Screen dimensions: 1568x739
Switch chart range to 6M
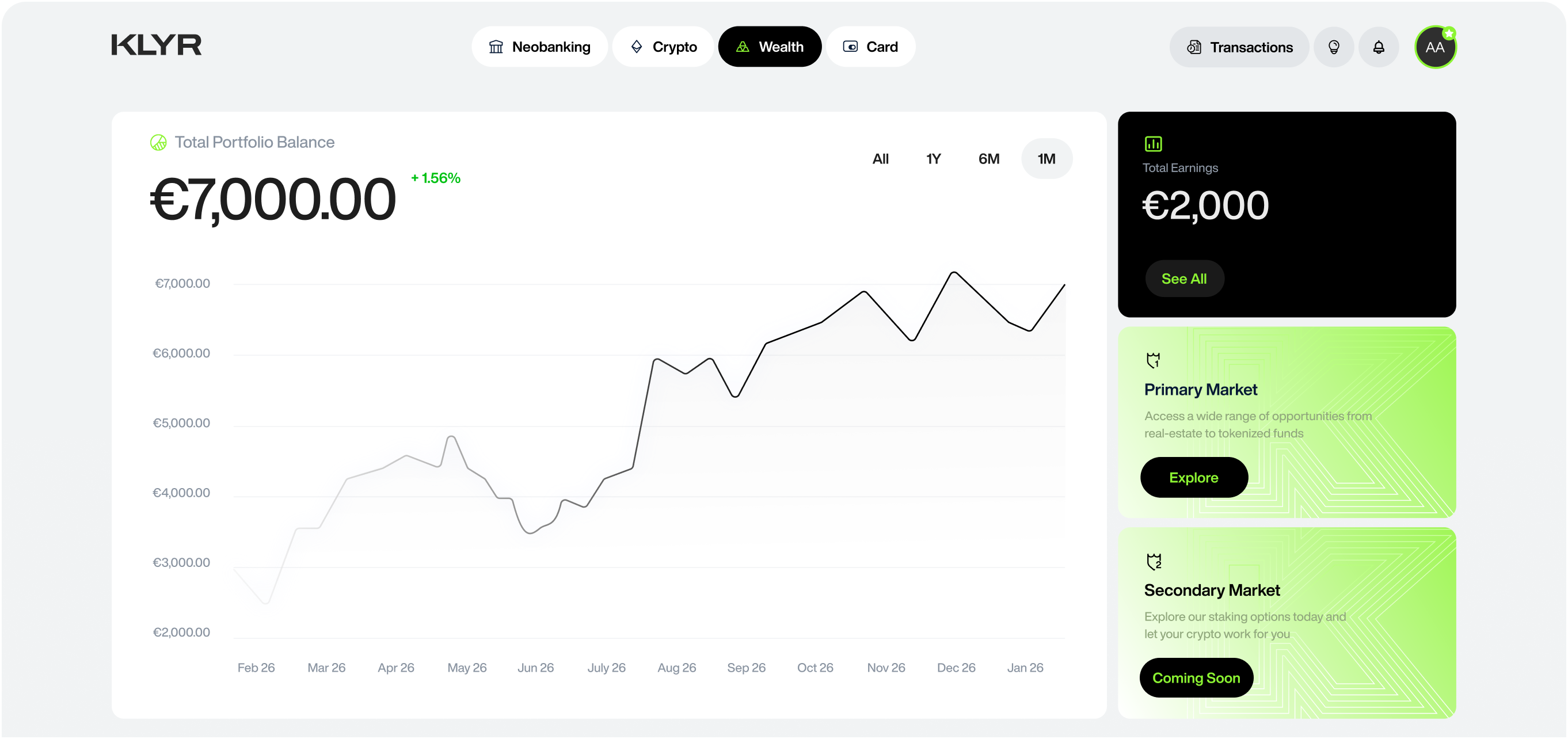point(988,158)
